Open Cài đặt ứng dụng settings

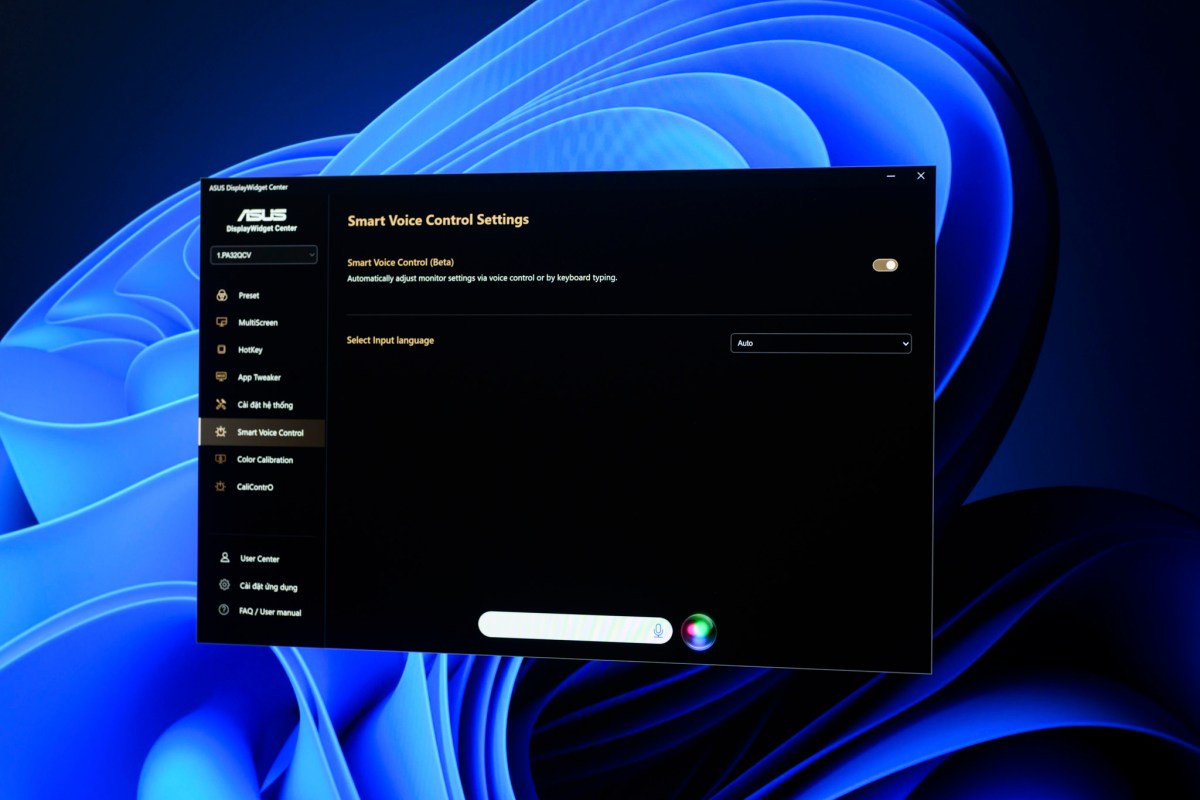coord(268,585)
